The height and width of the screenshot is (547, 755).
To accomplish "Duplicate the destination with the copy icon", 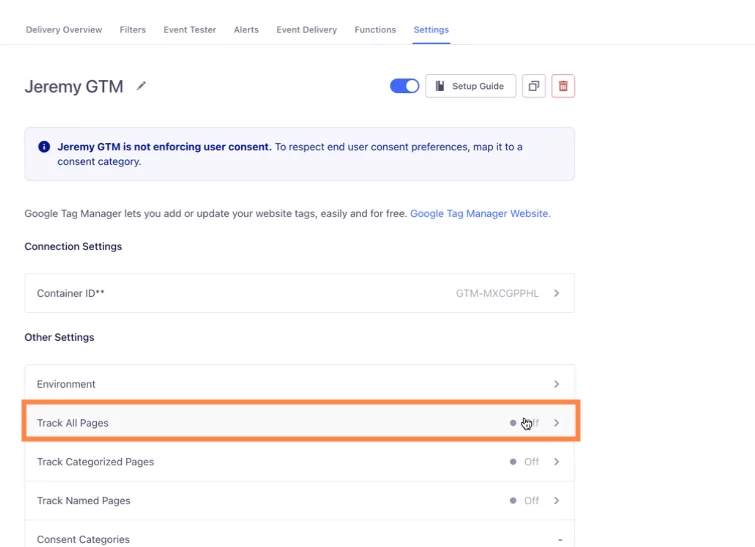I will 534,86.
